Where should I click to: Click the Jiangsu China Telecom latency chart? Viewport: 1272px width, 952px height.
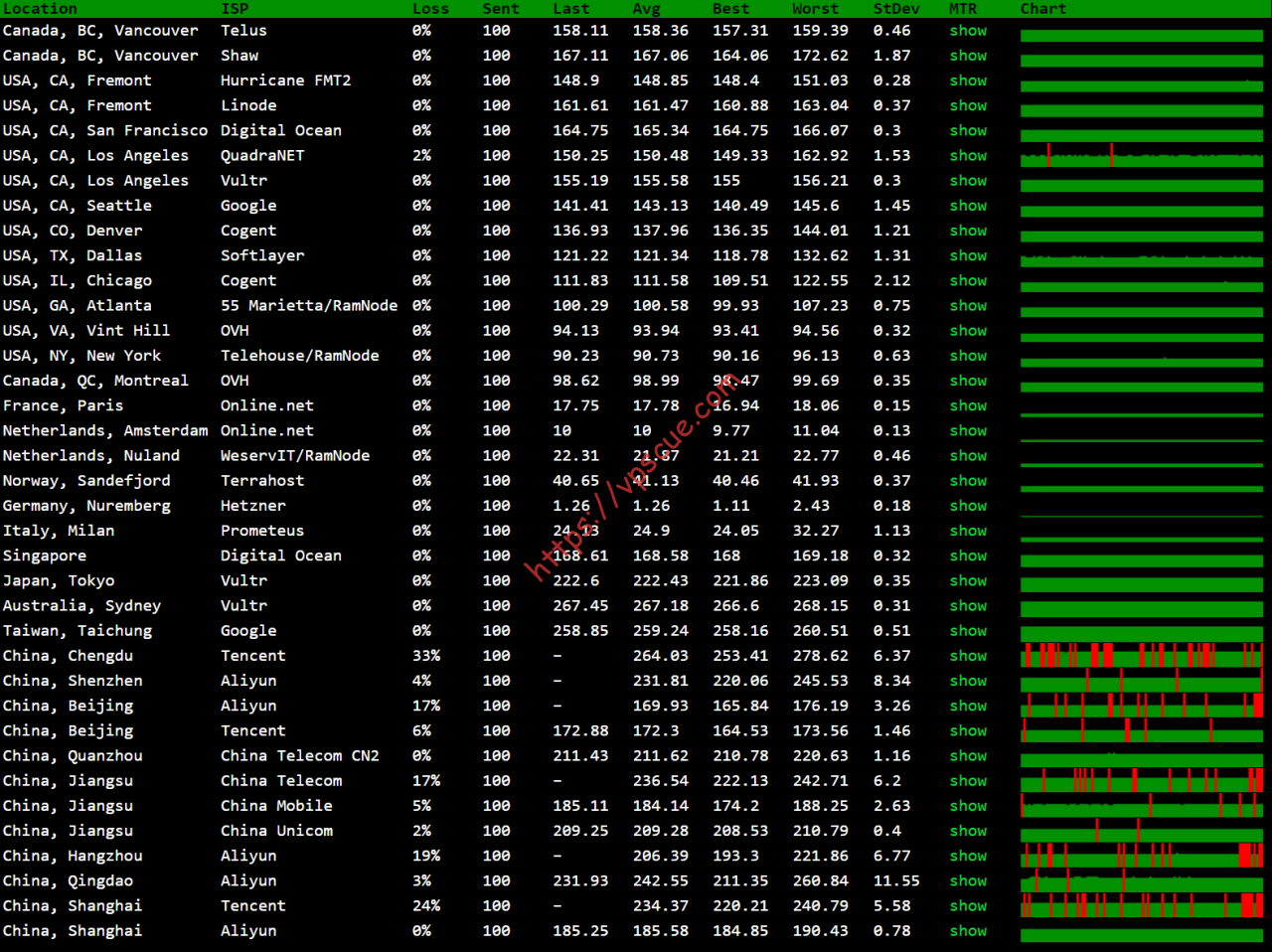[1142, 781]
